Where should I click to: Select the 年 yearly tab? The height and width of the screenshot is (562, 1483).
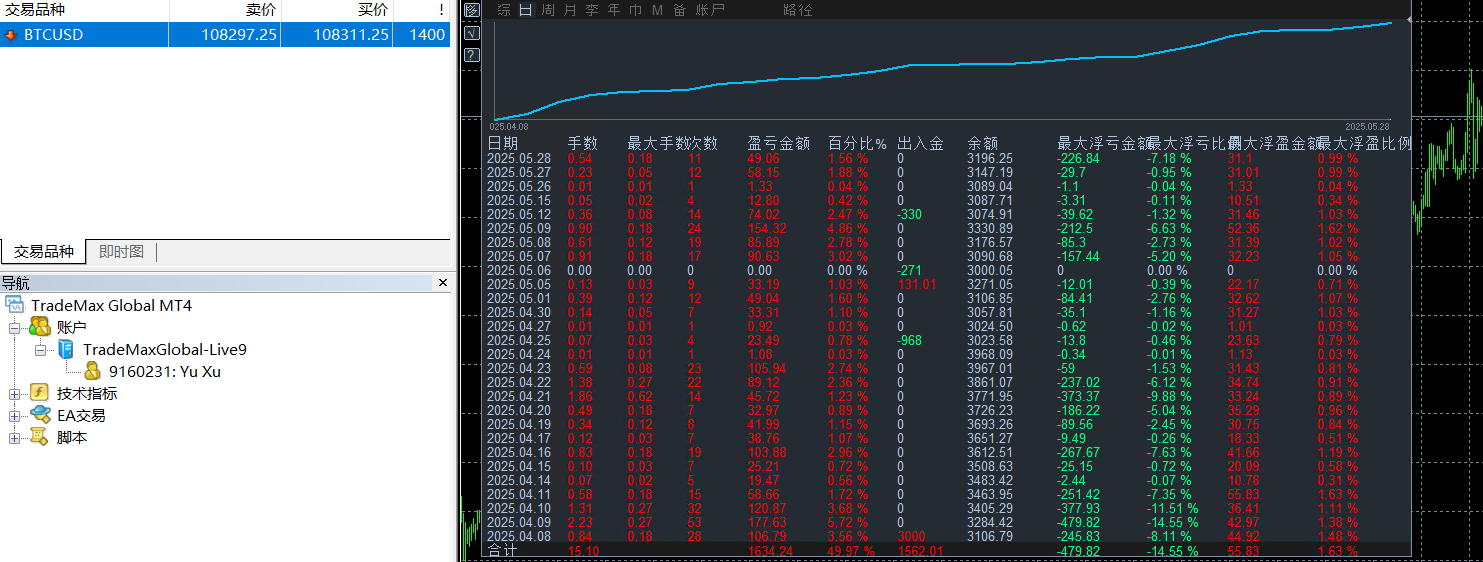[614, 10]
